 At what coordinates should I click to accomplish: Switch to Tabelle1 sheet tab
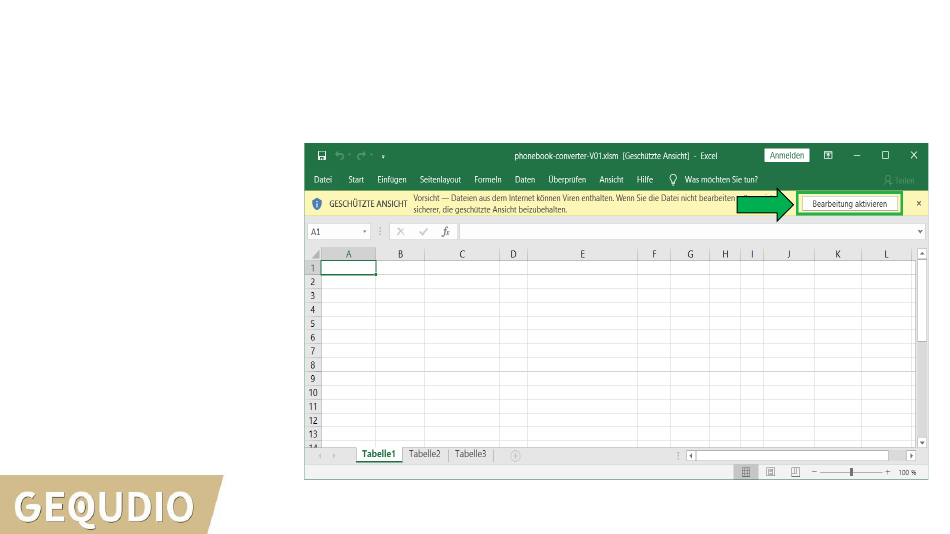(379, 454)
